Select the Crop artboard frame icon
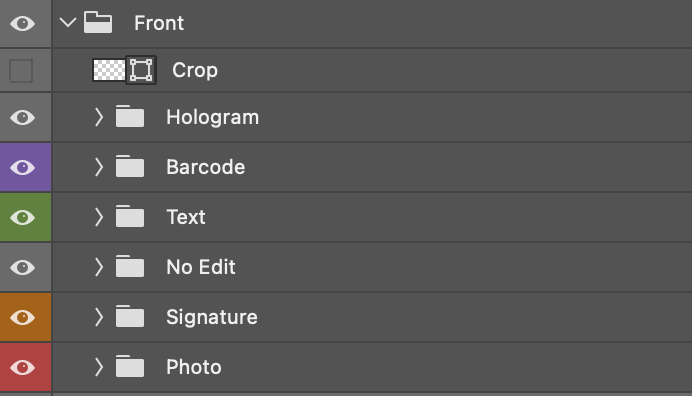Image resolution: width=692 pixels, height=396 pixels. [141, 70]
